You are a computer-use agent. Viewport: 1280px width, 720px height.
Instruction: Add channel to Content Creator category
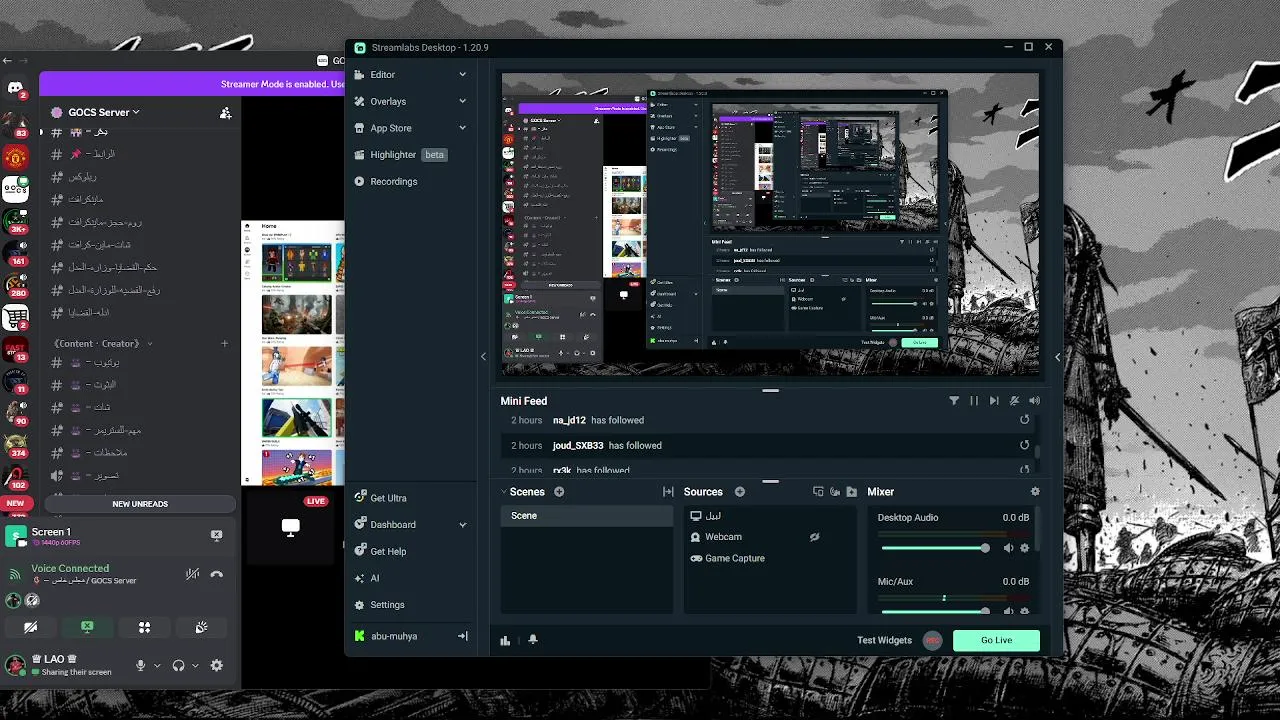pos(224,344)
